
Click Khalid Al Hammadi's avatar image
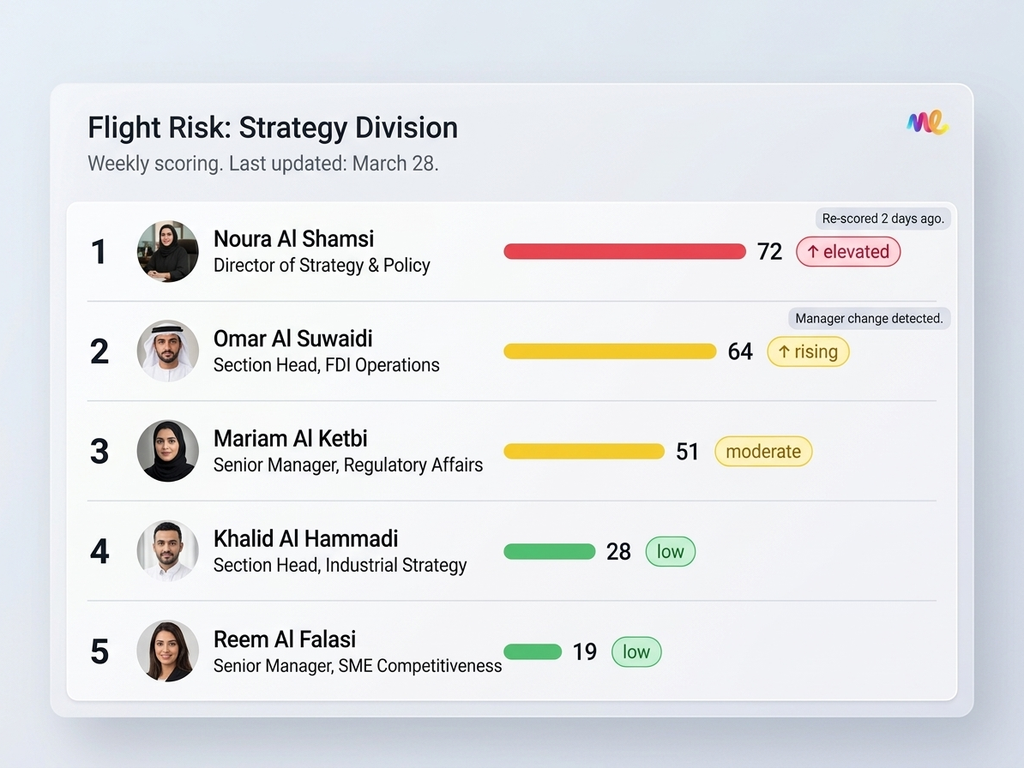167,551
